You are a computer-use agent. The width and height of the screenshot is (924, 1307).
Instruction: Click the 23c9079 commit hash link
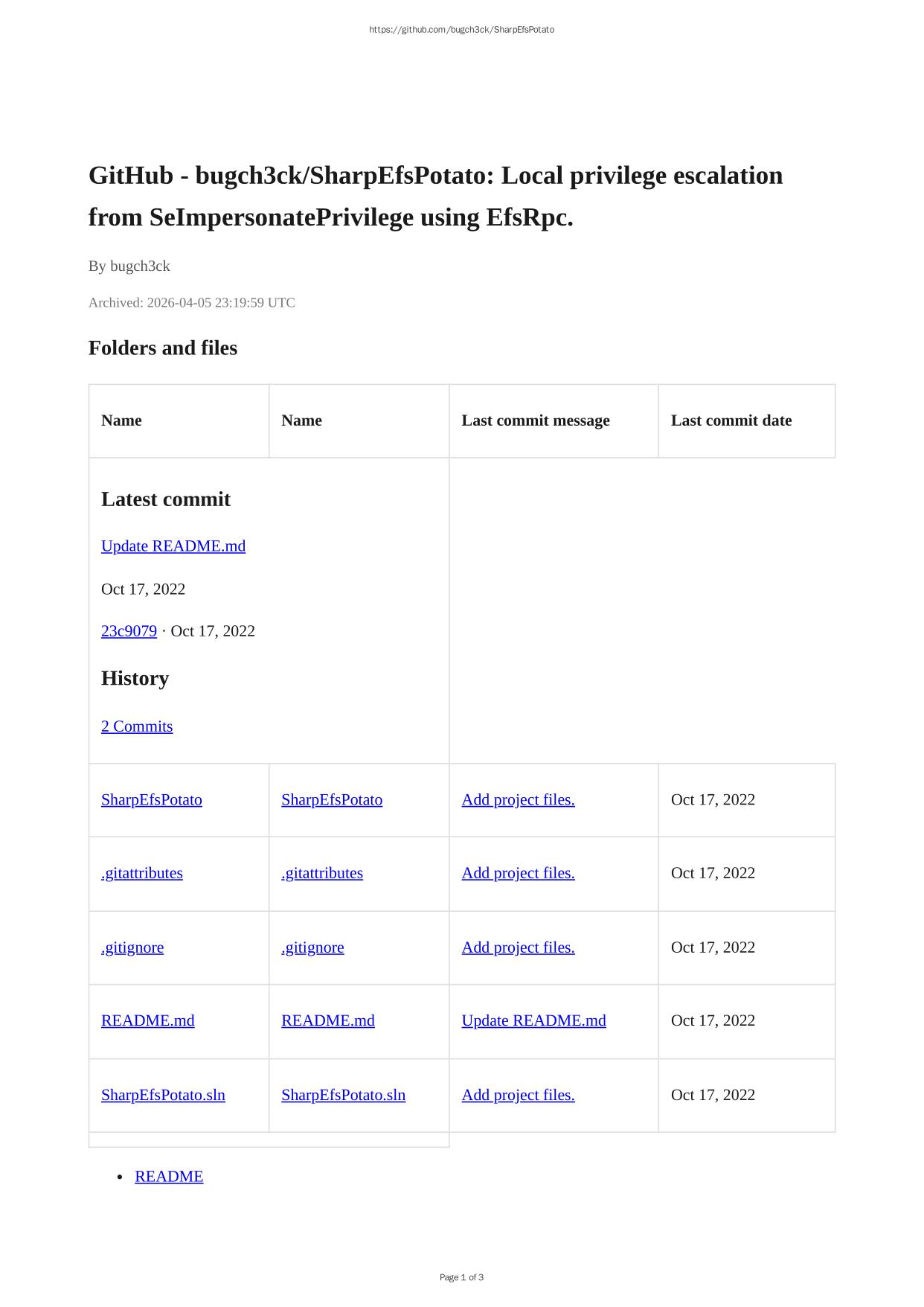(x=129, y=631)
